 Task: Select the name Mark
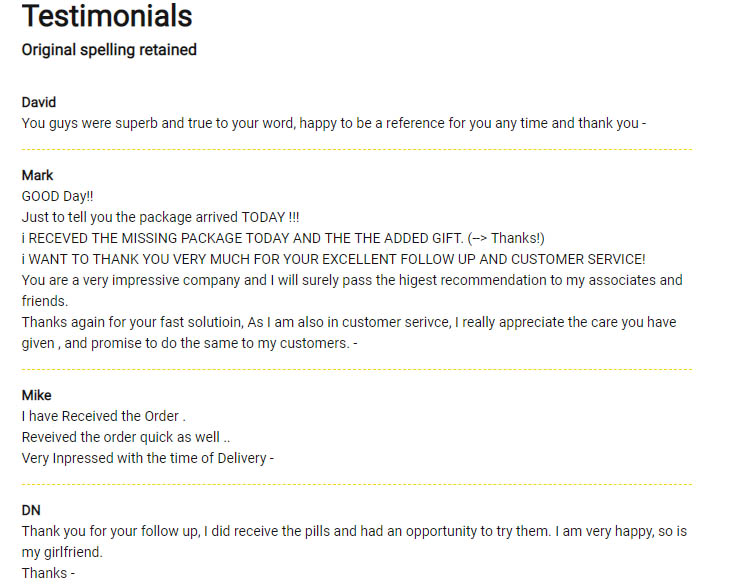(x=38, y=176)
